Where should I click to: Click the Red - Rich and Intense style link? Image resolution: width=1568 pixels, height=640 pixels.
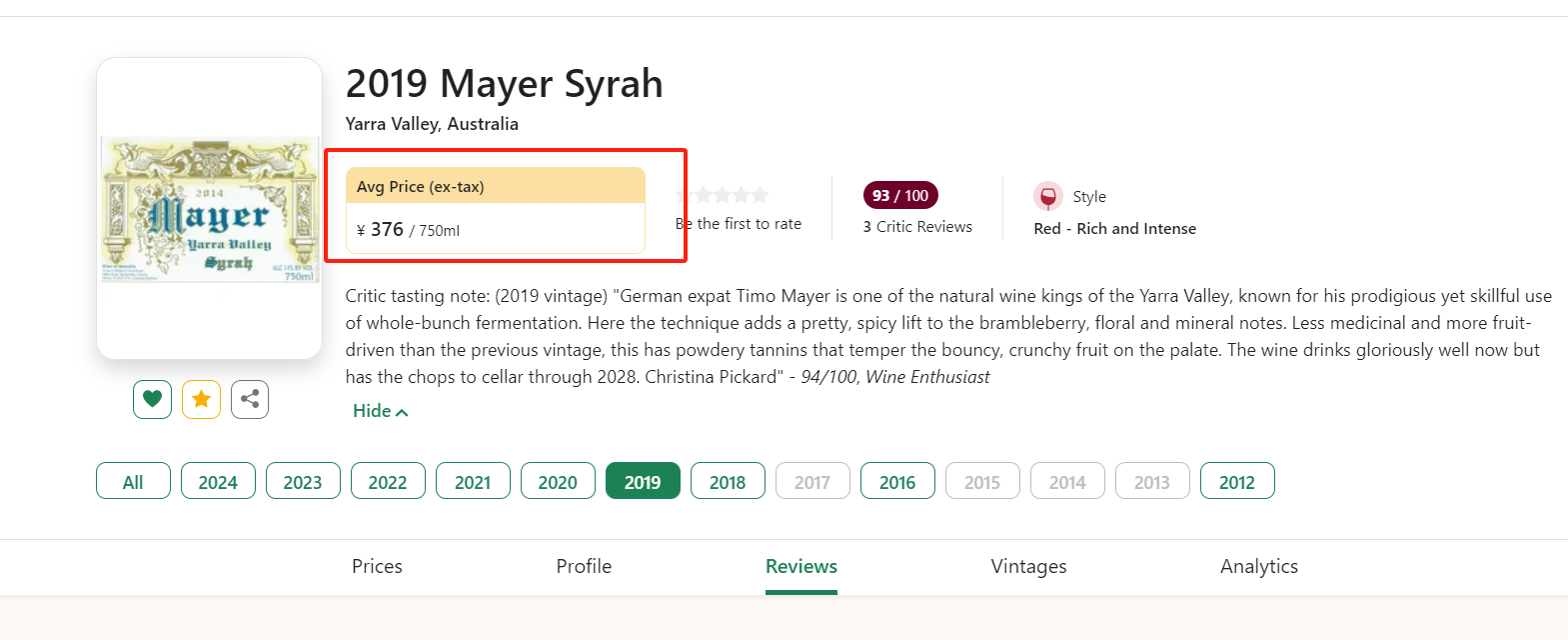pyautogui.click(x=1114, y=229)
